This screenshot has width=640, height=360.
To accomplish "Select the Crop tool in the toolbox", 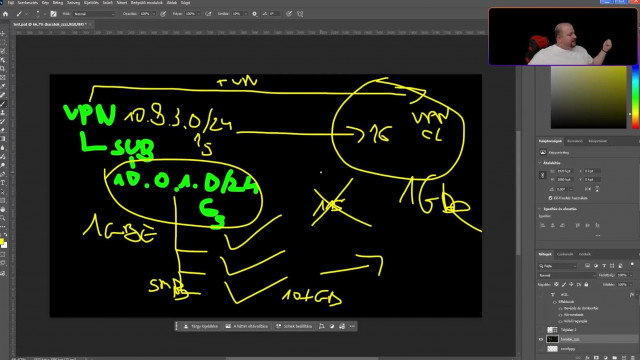I will [x=3, y=69].
